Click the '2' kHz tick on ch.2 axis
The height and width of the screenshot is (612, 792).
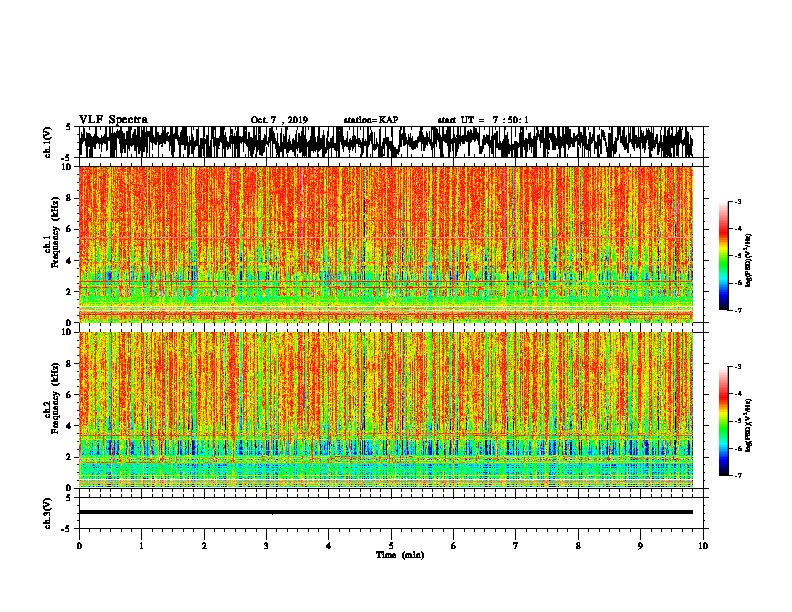click(70, 457)
